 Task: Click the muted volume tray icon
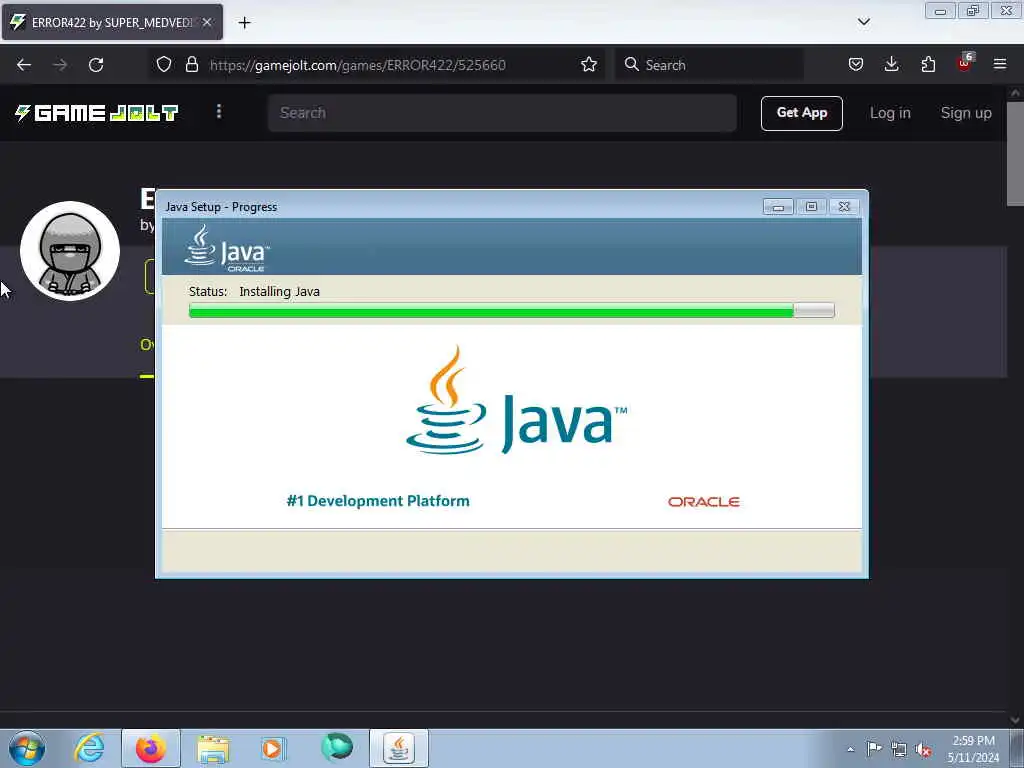923,750
